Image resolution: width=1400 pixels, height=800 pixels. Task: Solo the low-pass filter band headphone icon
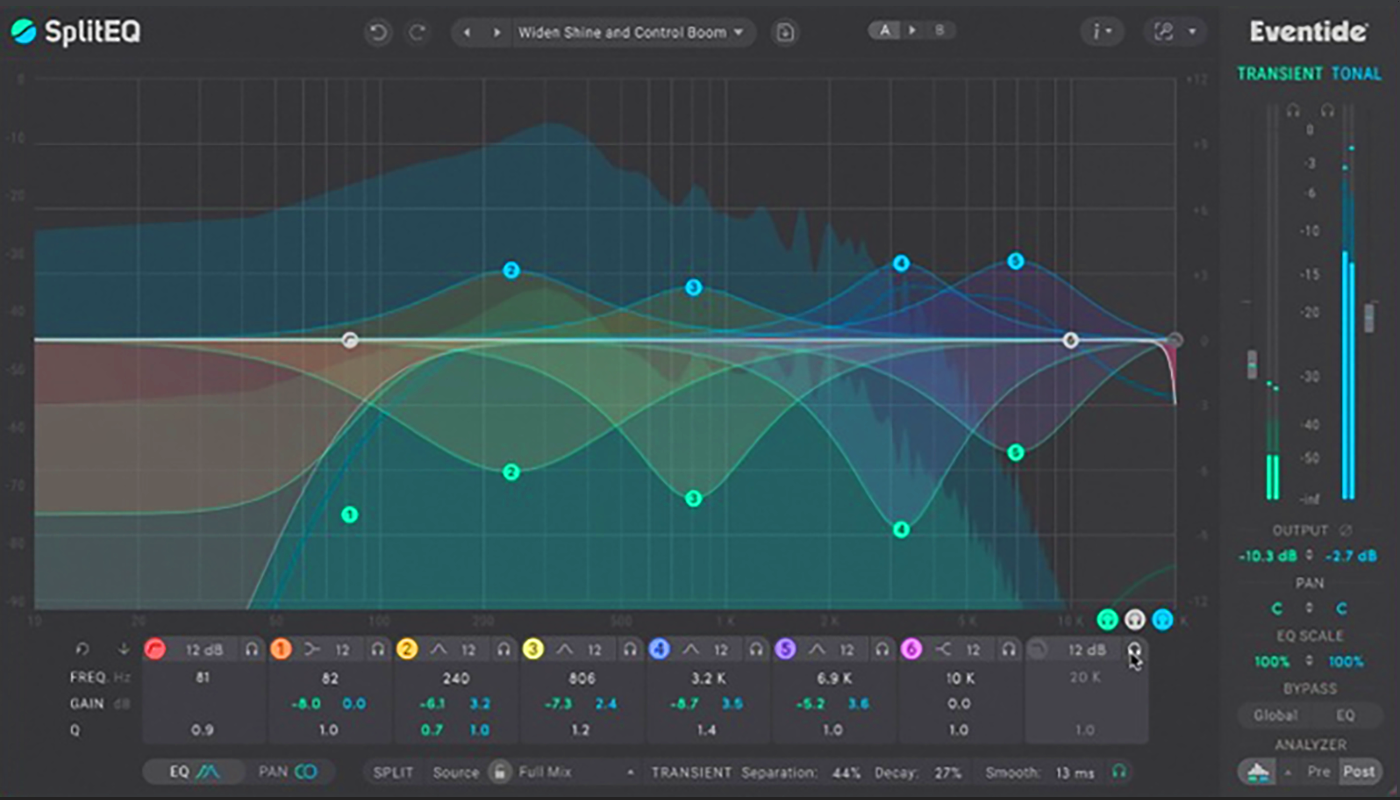click(1135, 650)
